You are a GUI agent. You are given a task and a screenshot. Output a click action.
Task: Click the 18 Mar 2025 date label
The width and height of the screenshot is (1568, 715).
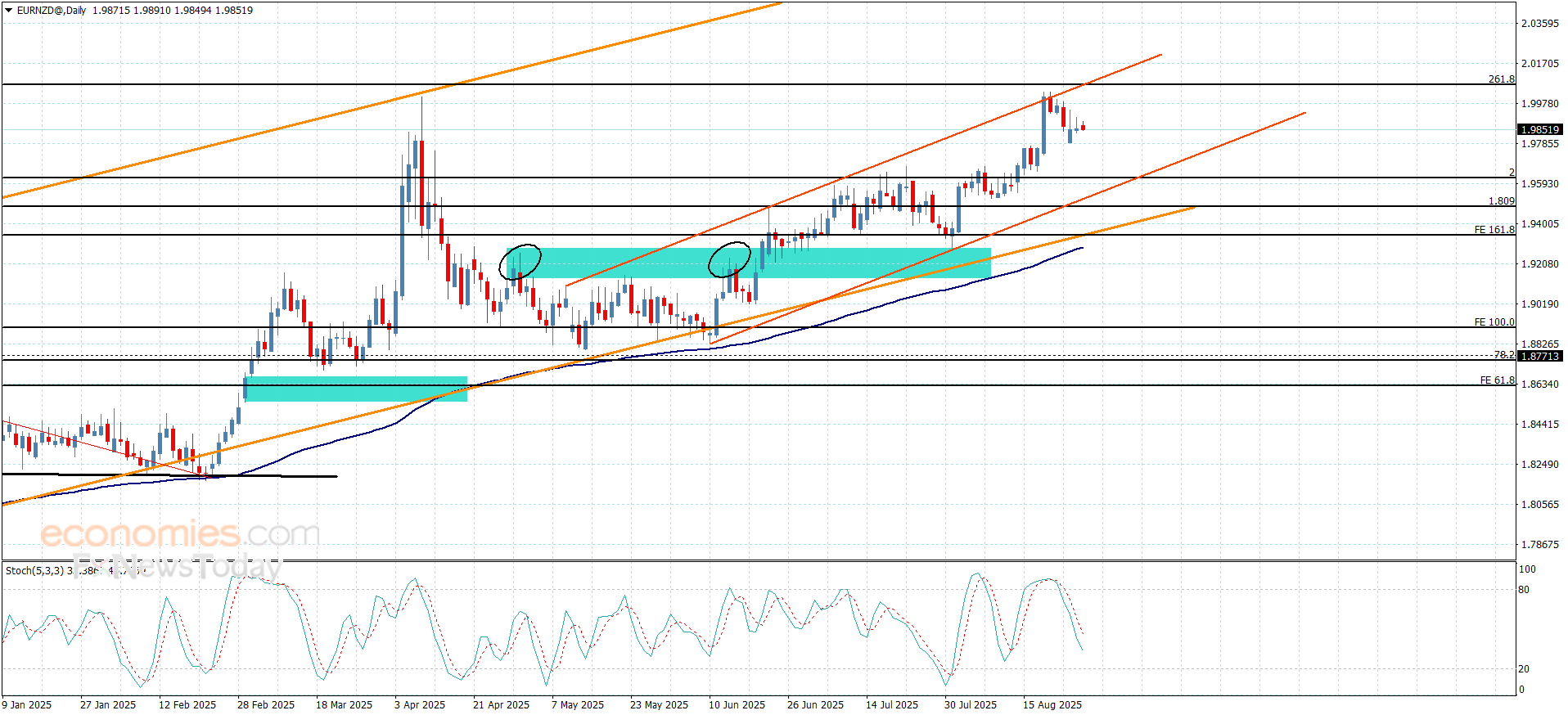point(344,704)
